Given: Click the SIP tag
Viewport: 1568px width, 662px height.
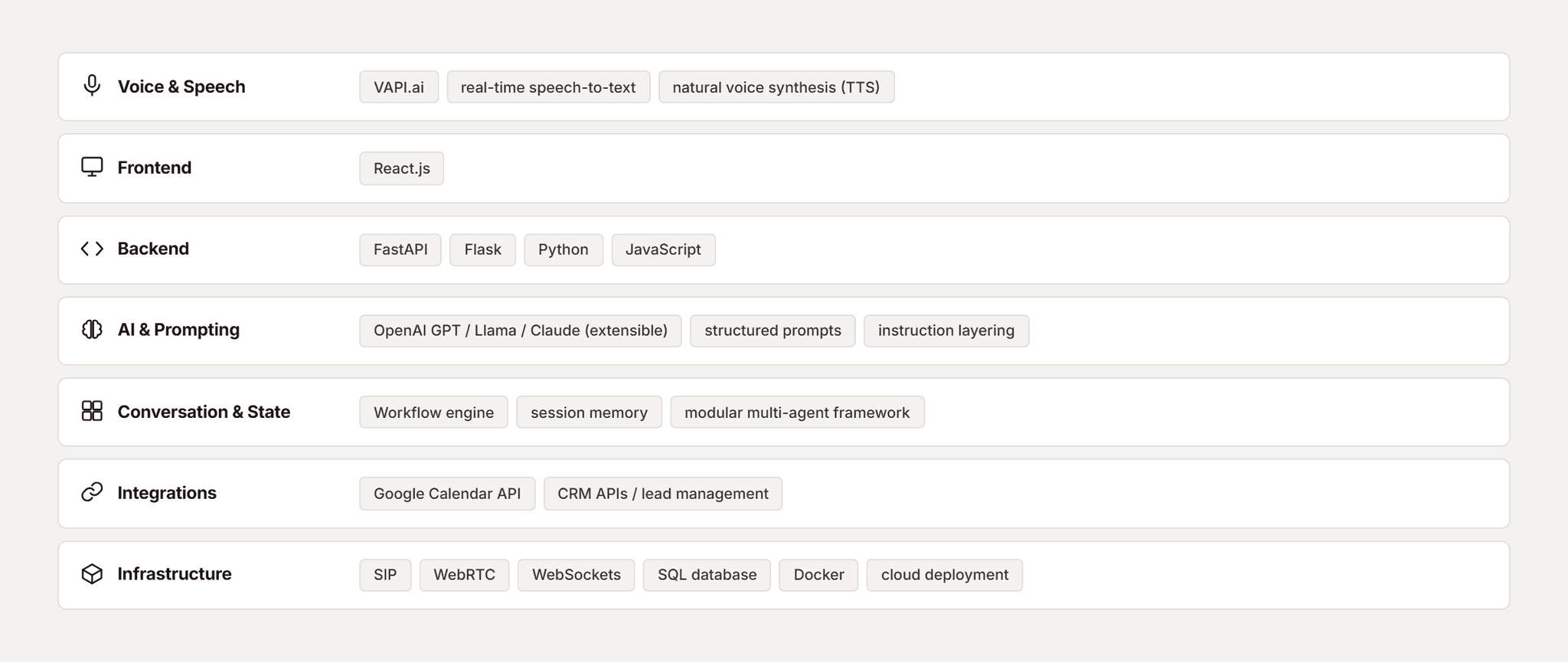Looking at the screenshot, I should (x=385, y=575).
